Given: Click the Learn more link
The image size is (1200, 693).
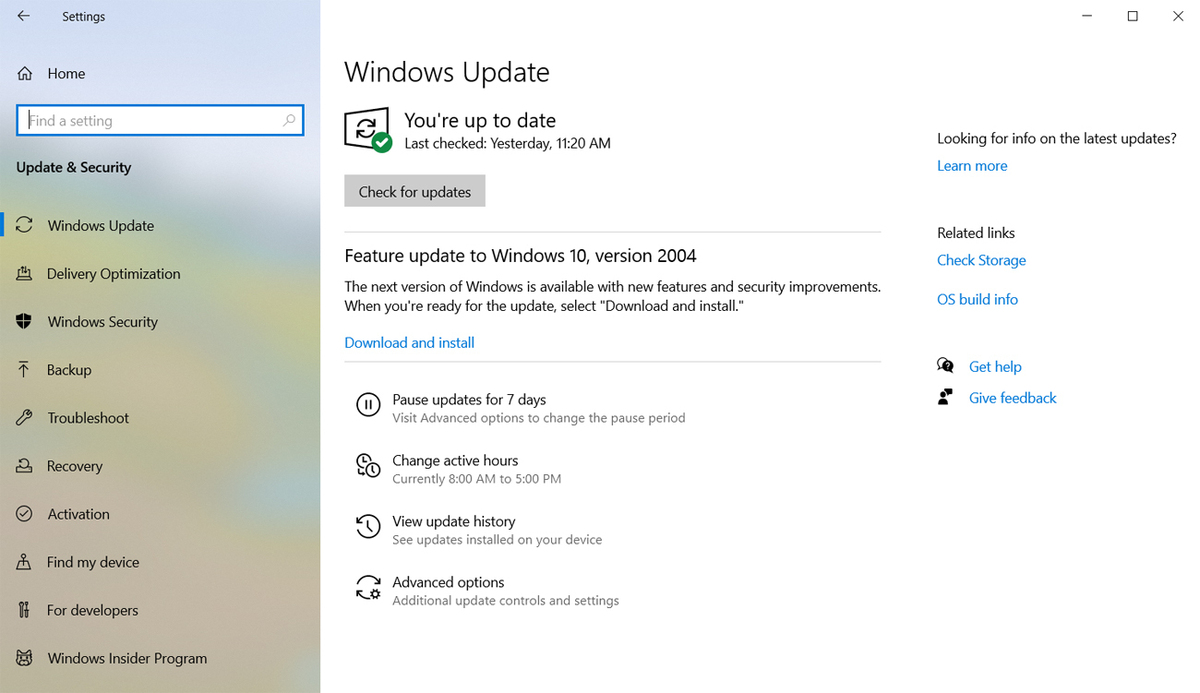Looking at the screenshot, I should 972,165.
